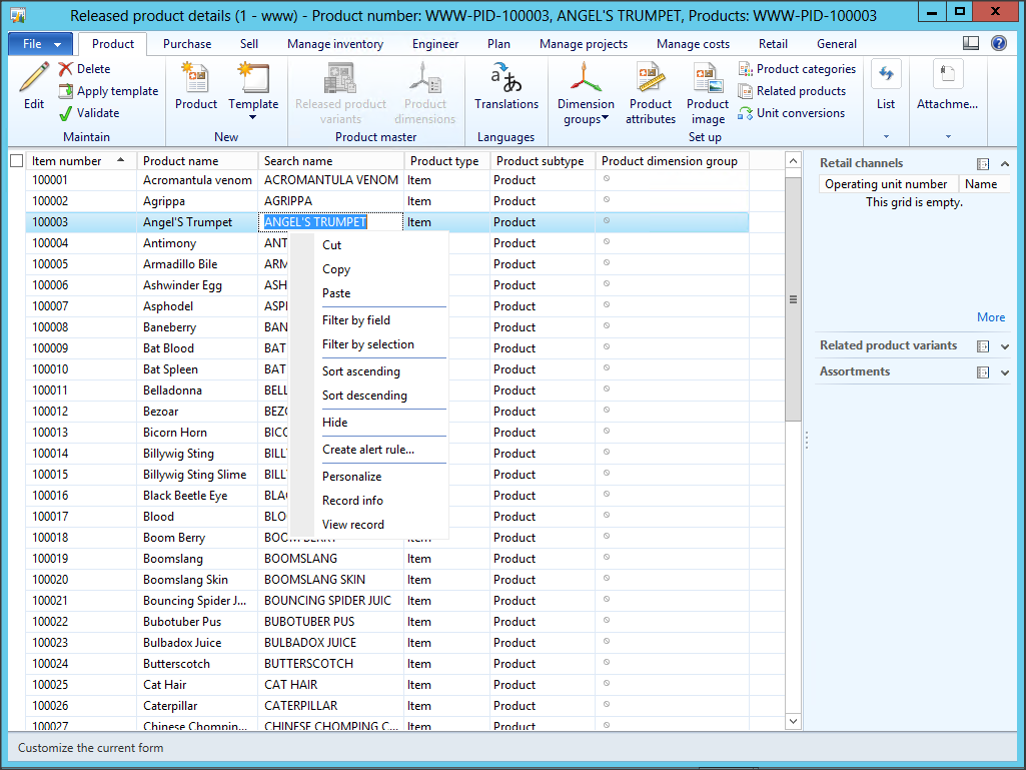Open the Template dropdown in New group
The height and width of the screenshot is (770, 1026).
point(253,116)
